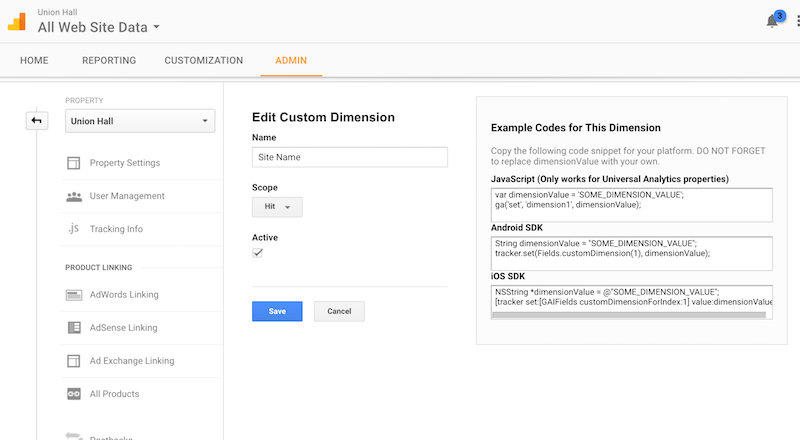Click the AdWords Linking icon
The height and width of the screenshot is (440, 800).
tap(73, 295)
